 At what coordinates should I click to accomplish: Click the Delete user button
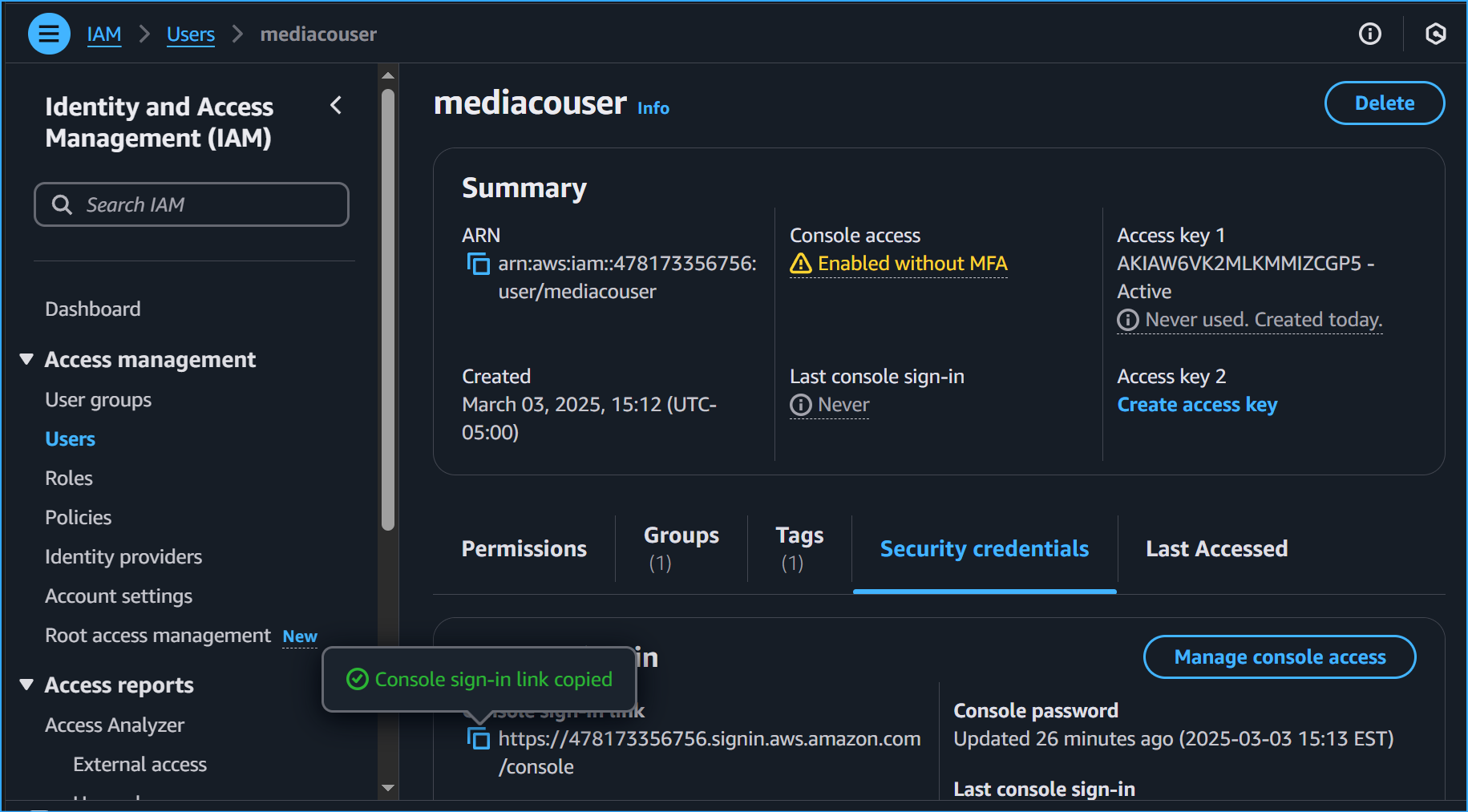[1384, 103]
